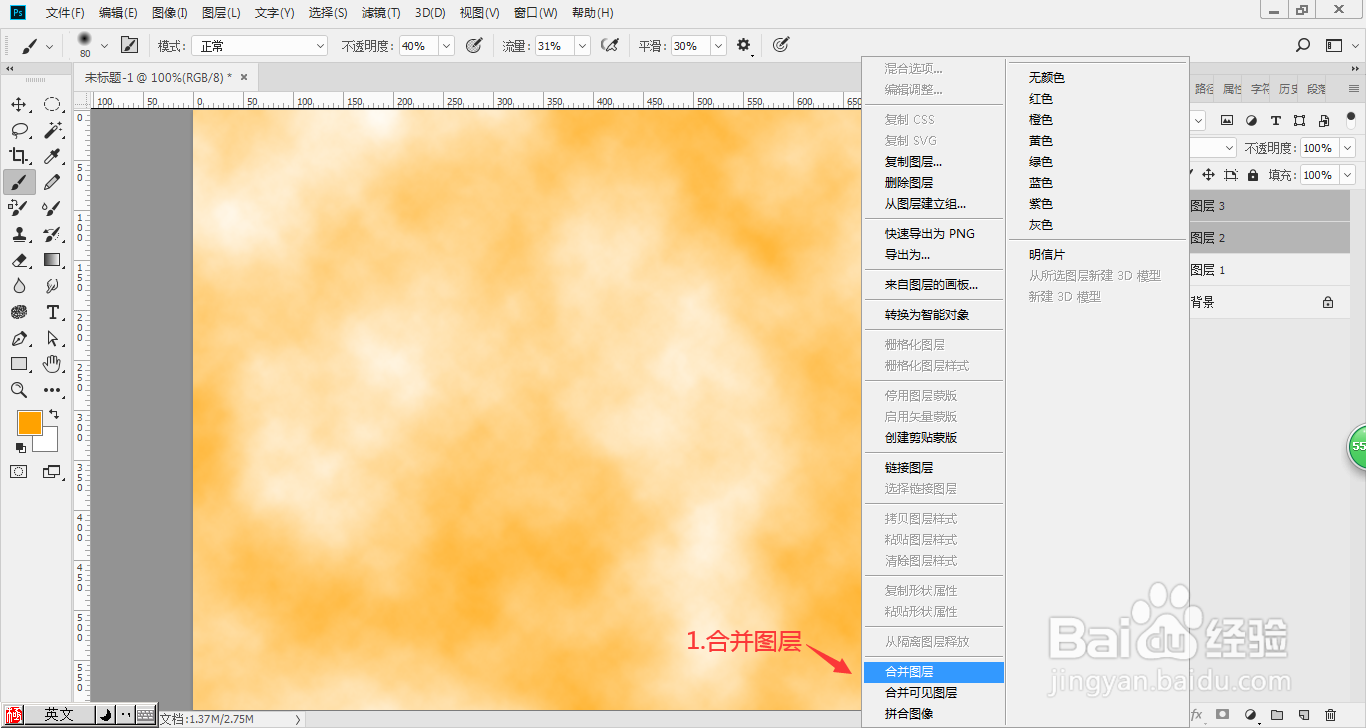Open the blend mode 正常 dropdown
This screenshot has height=728, width=1366.
pos(258,45)
